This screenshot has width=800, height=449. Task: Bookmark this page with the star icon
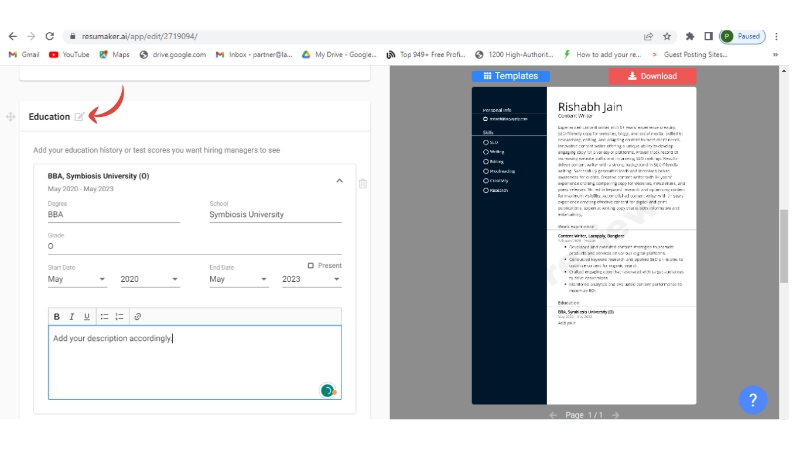(667, 36)
